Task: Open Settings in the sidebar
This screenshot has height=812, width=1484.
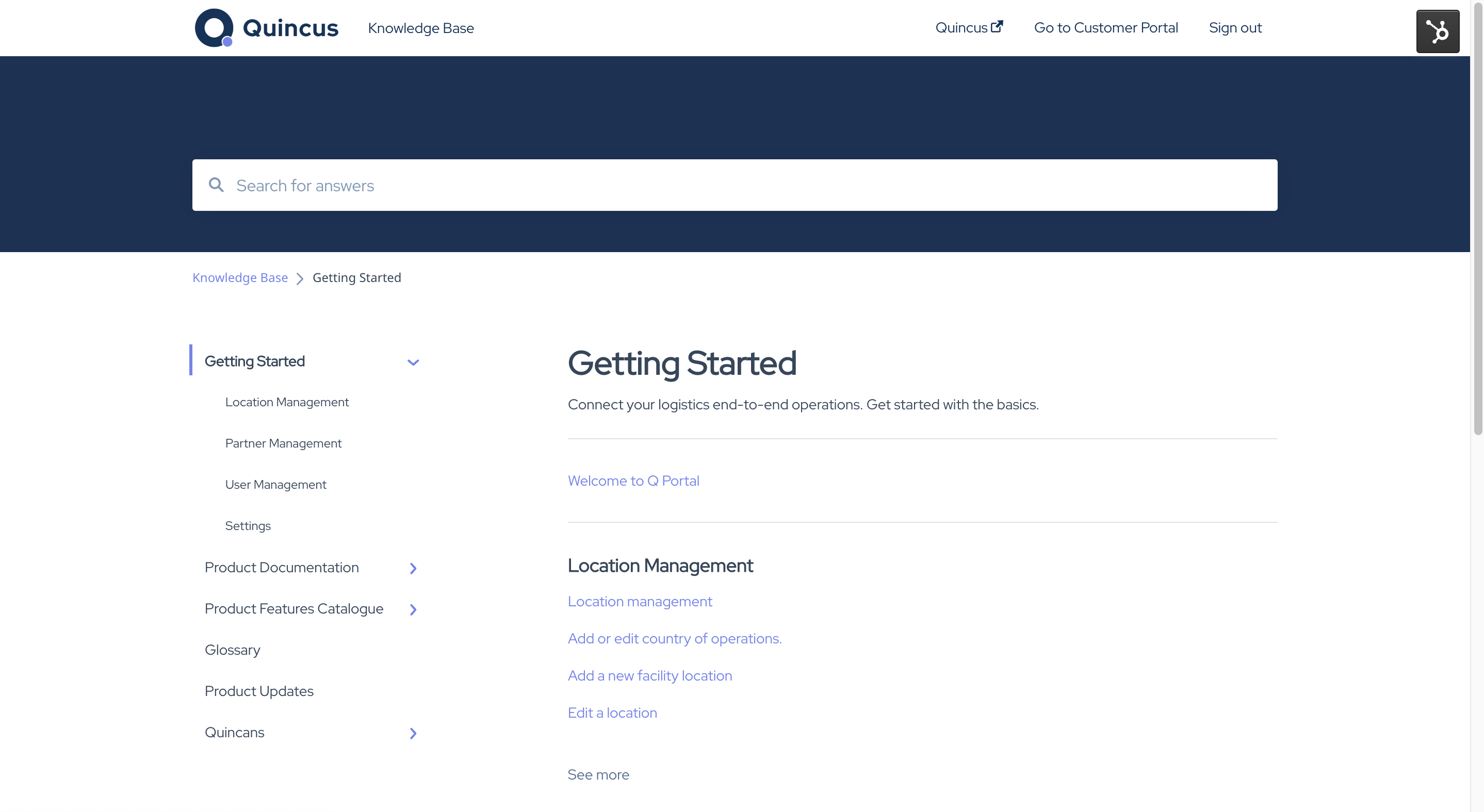Action: pyautogui.click(x=248, y=526)
